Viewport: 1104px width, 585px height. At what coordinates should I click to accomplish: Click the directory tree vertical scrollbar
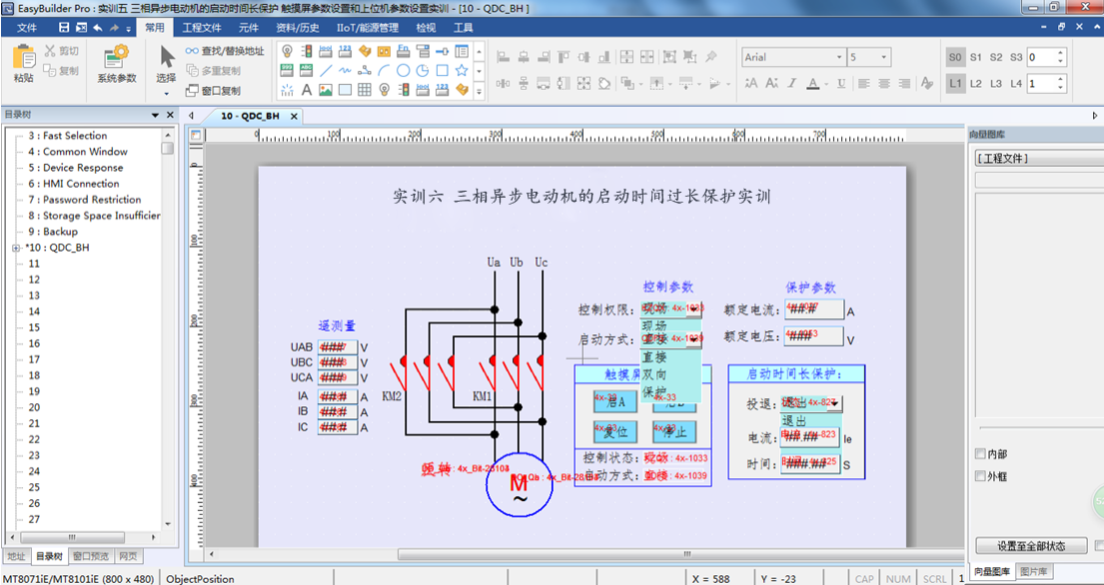(168, 329)
